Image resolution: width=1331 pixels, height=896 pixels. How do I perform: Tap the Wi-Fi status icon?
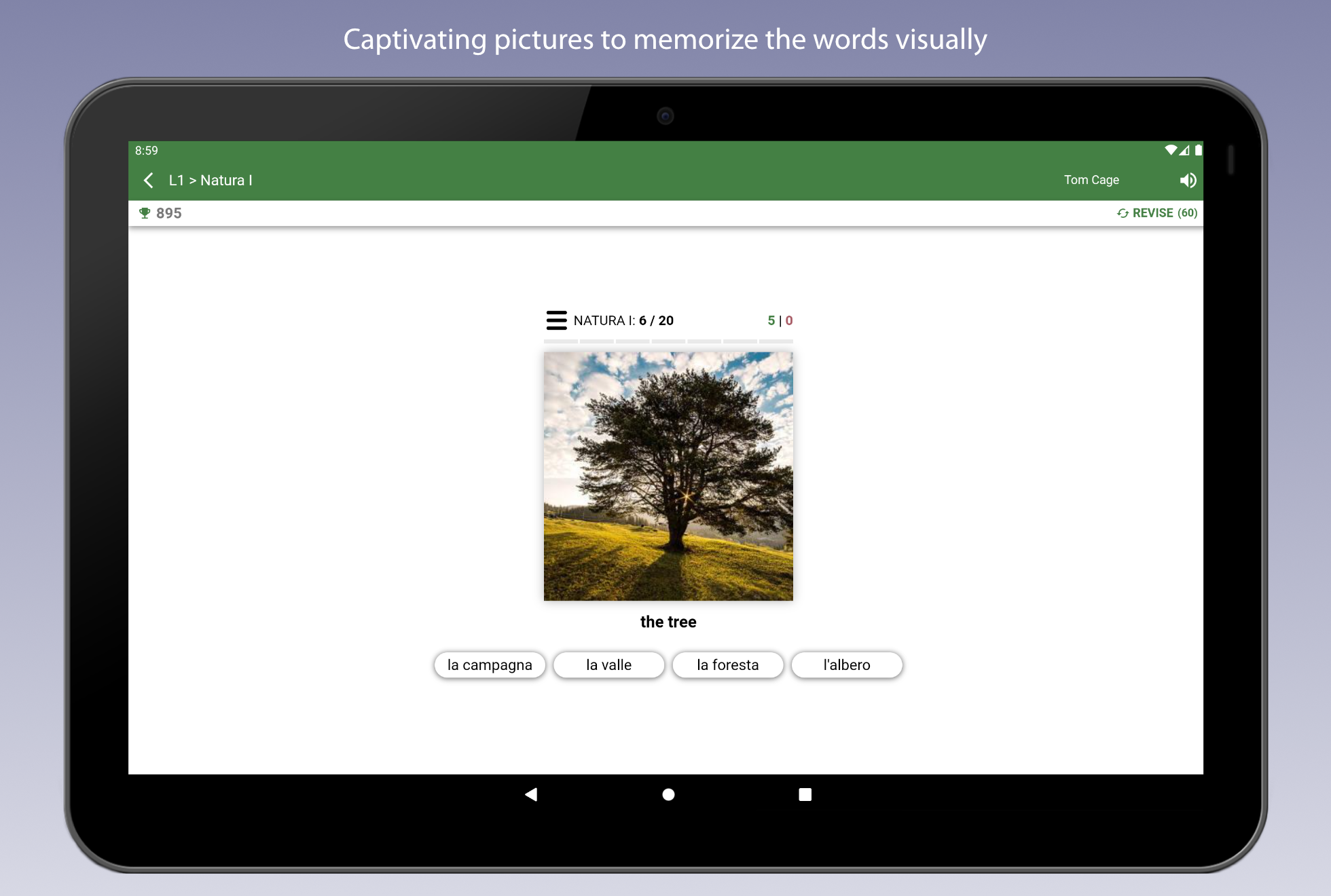click(1171, 150)
